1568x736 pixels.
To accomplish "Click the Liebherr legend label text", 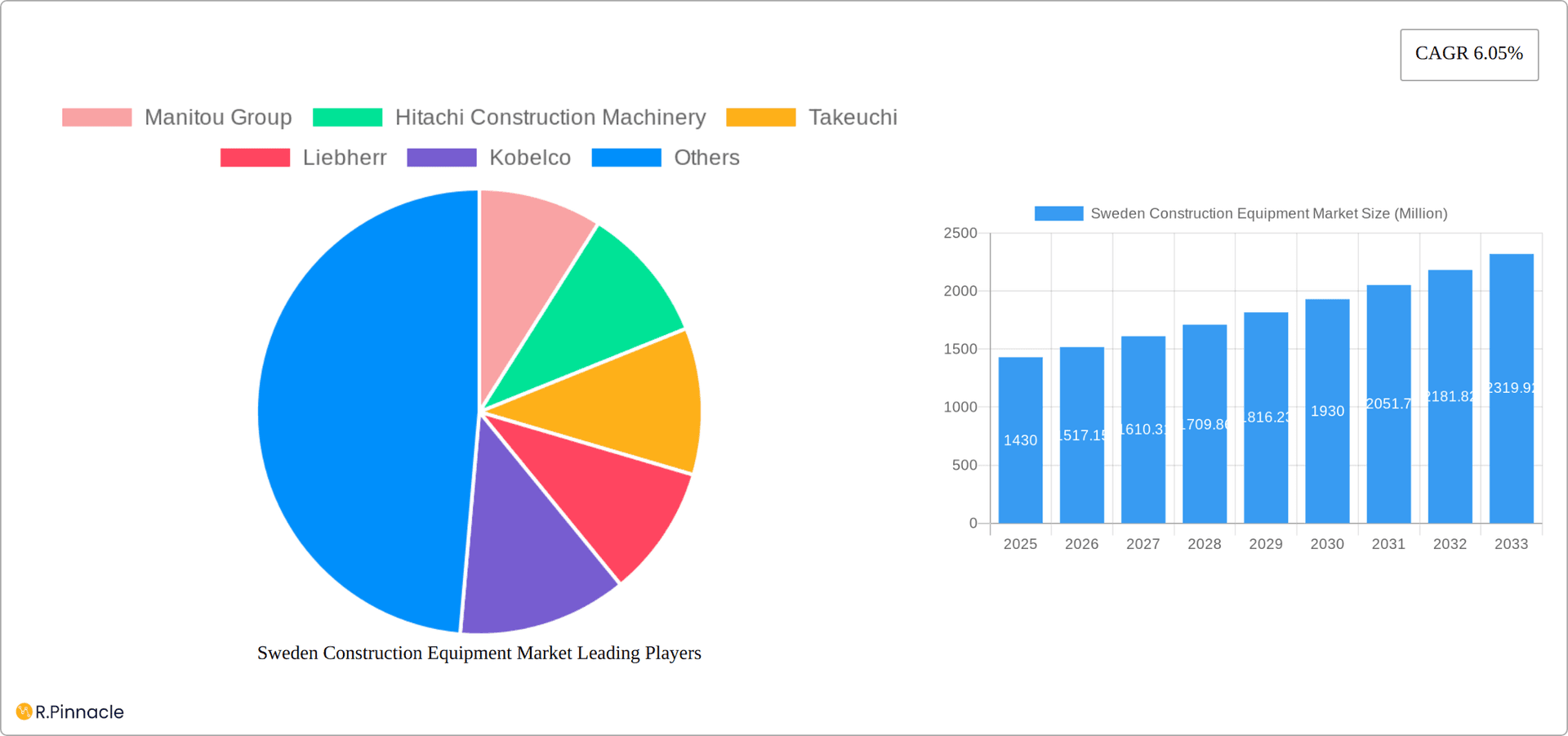I will pos(344,157).
